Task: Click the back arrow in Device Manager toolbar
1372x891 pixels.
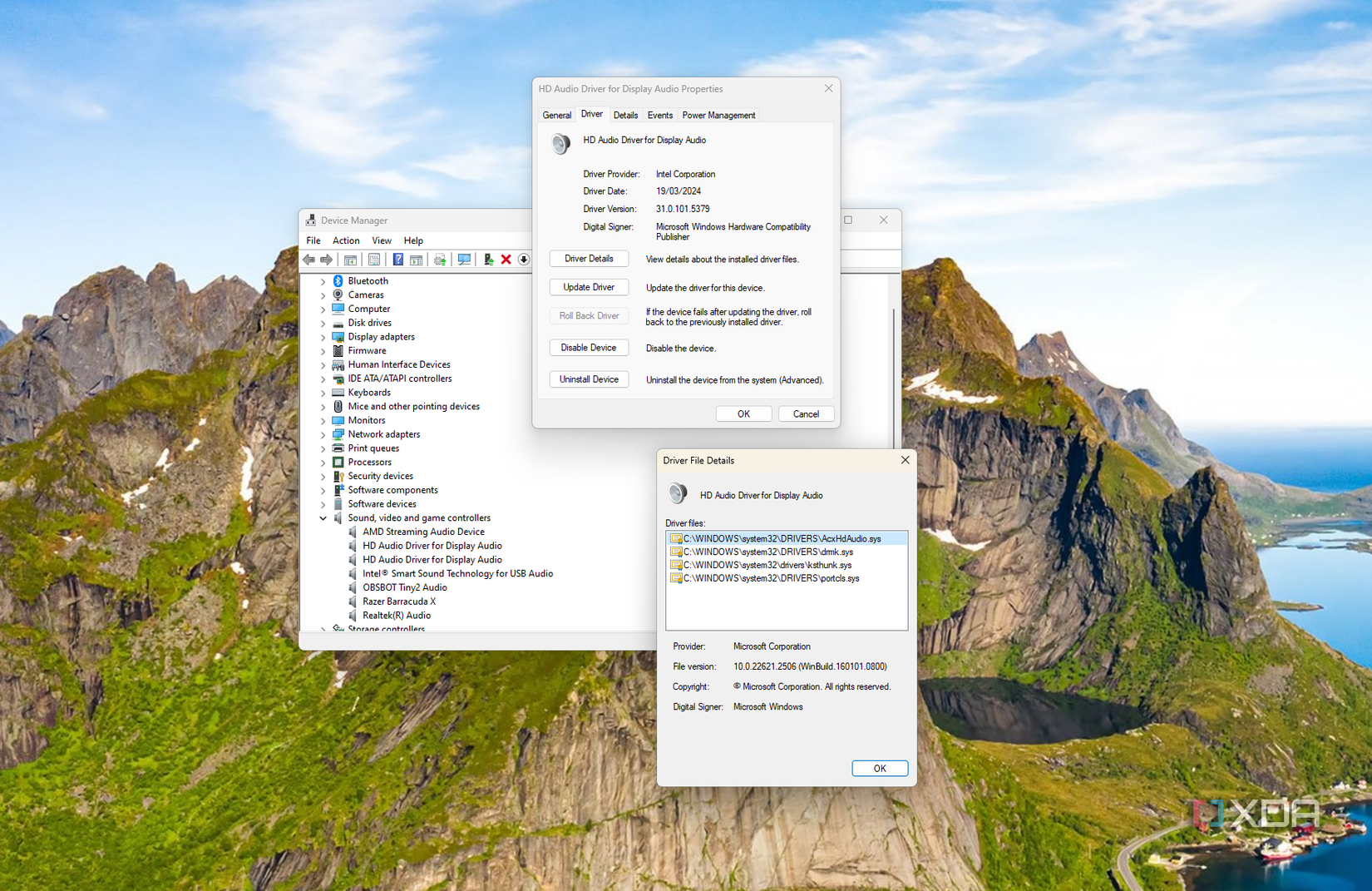Action: click(309, 260)
